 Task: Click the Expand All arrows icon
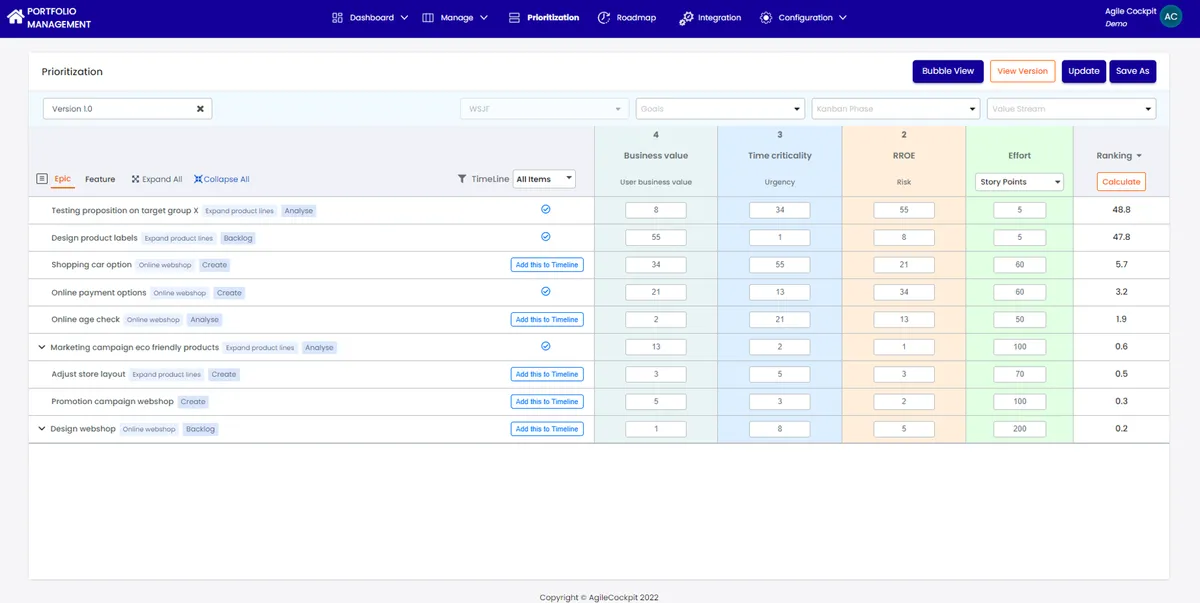point(135,179)
